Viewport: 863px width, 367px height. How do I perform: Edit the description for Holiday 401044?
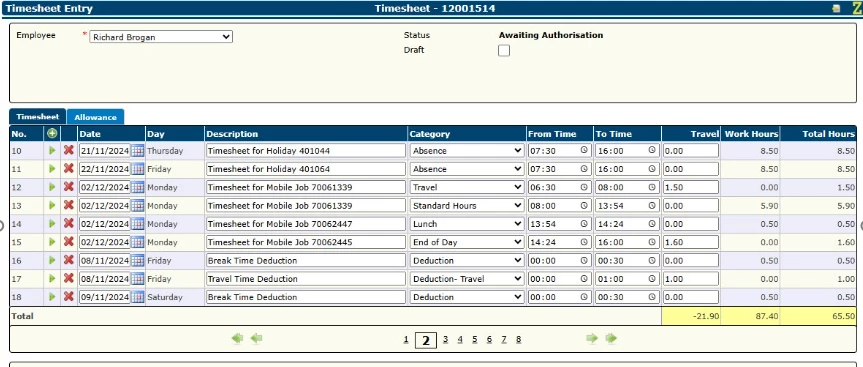click(x=306, y=151)
